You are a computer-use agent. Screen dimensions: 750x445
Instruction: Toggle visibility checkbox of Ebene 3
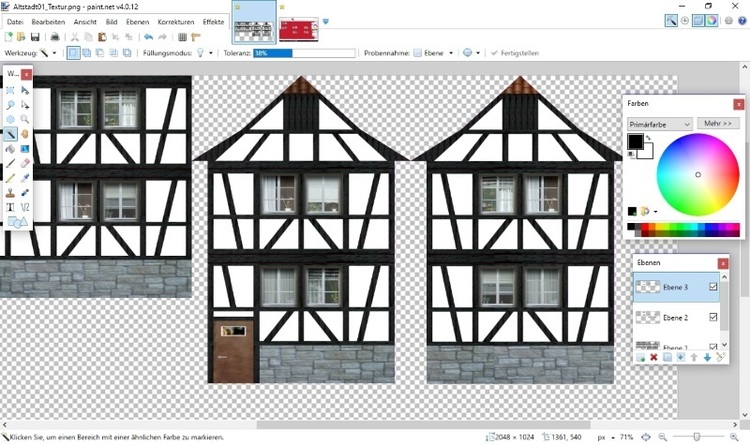pos(713,287)
